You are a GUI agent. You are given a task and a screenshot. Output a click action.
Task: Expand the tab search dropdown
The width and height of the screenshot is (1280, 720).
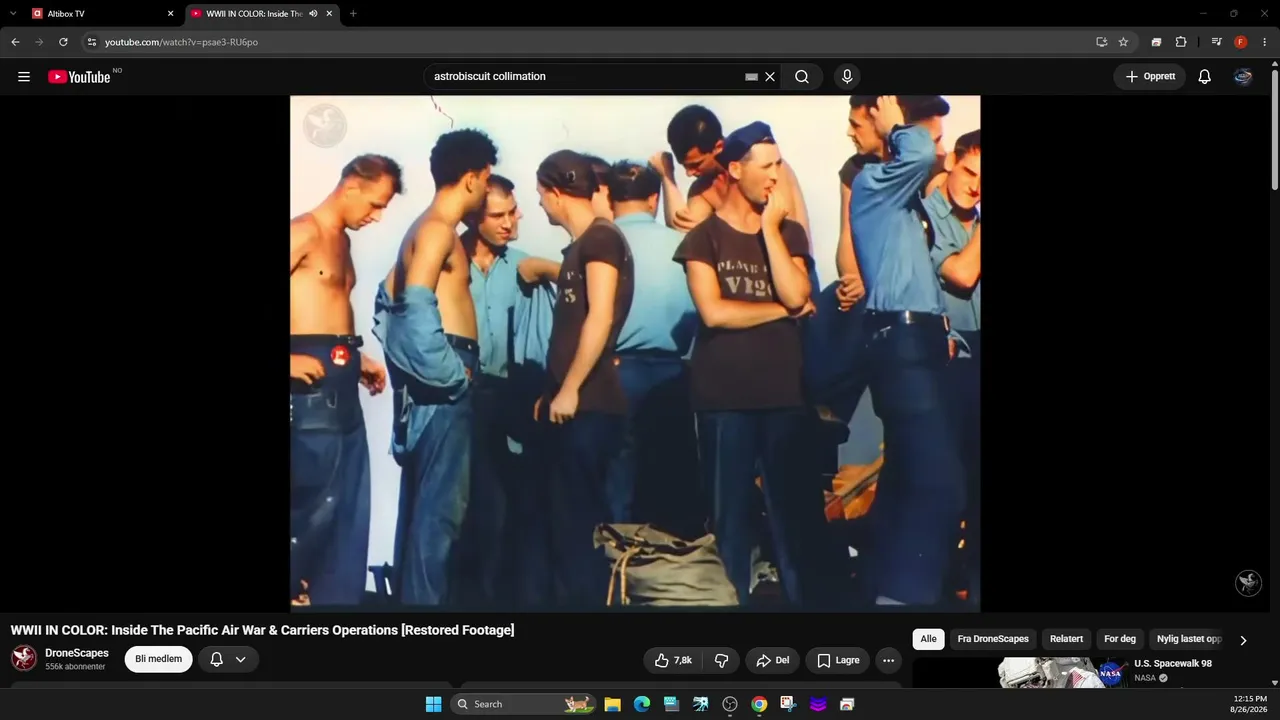13,14
